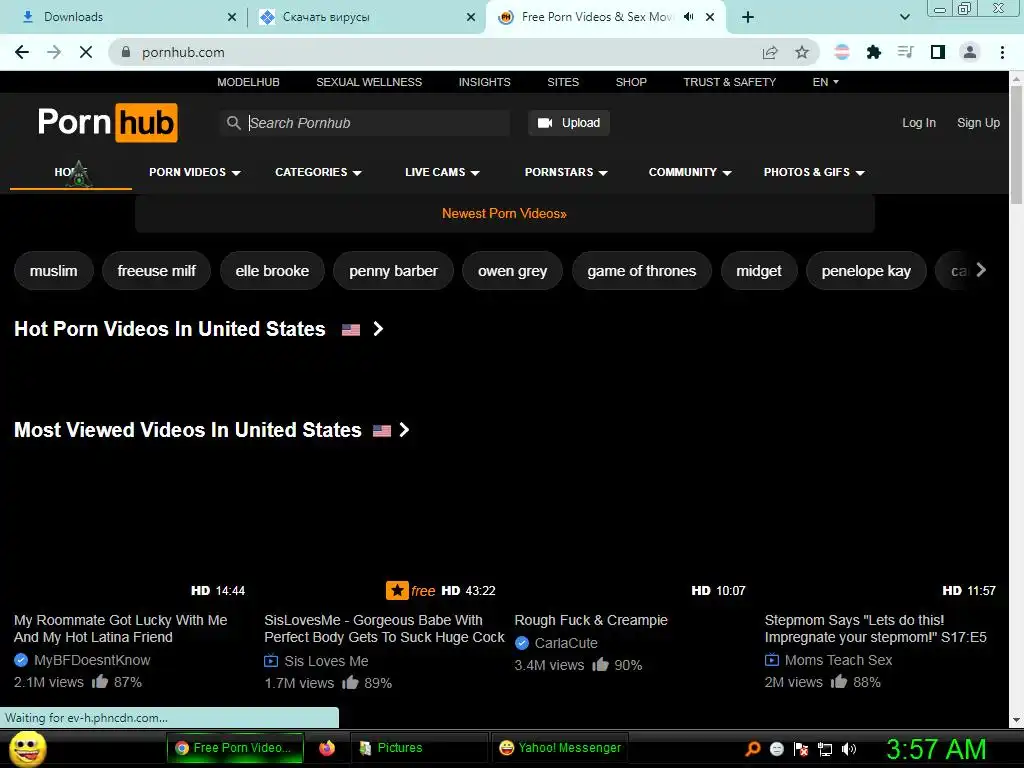Screen dimensions: 1024x768
Task: Select the penny barber tag chip
Action: [x=393, y=270]
